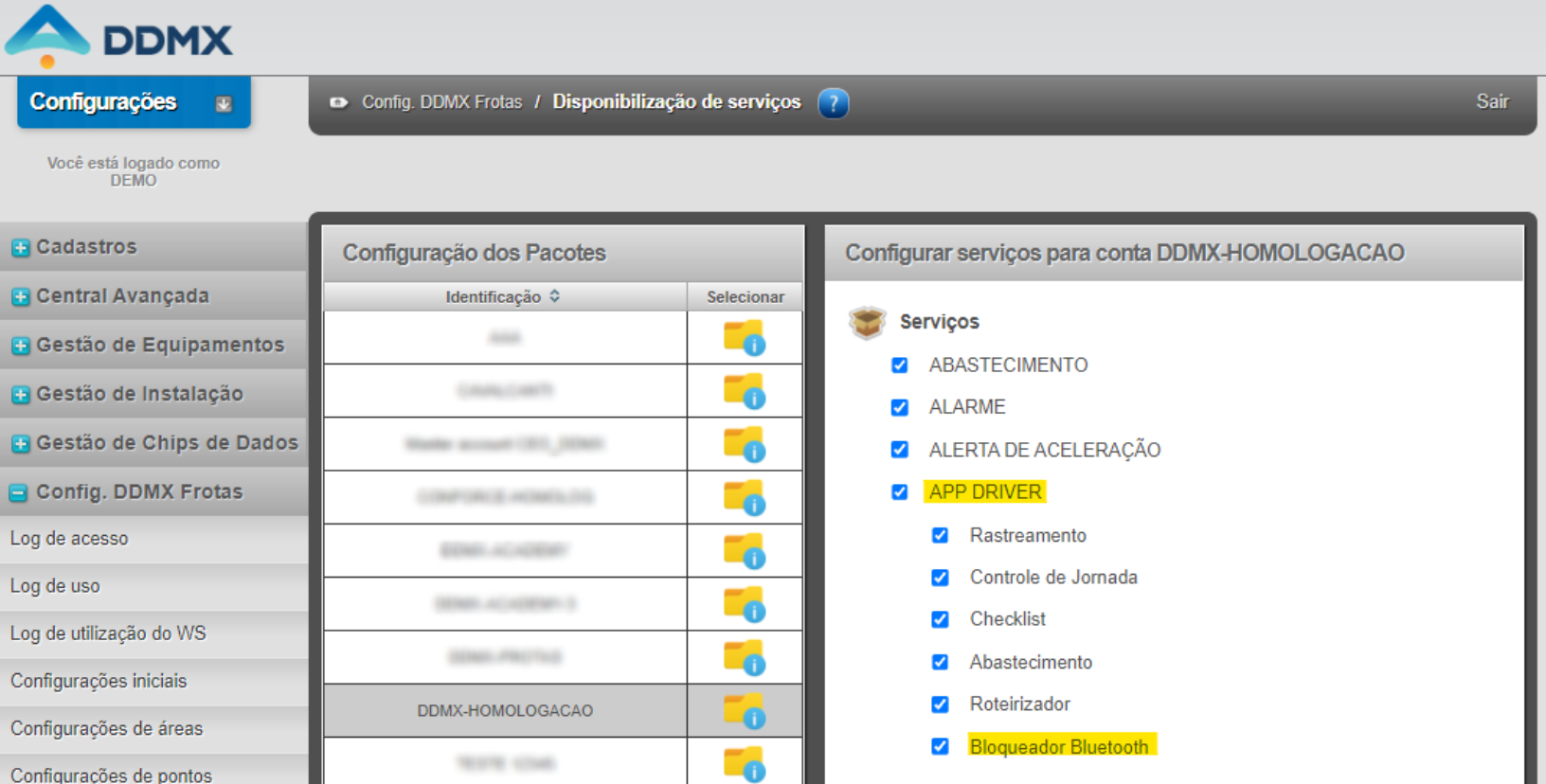Select the folder icon in the fourth package row

pos(745,498)
